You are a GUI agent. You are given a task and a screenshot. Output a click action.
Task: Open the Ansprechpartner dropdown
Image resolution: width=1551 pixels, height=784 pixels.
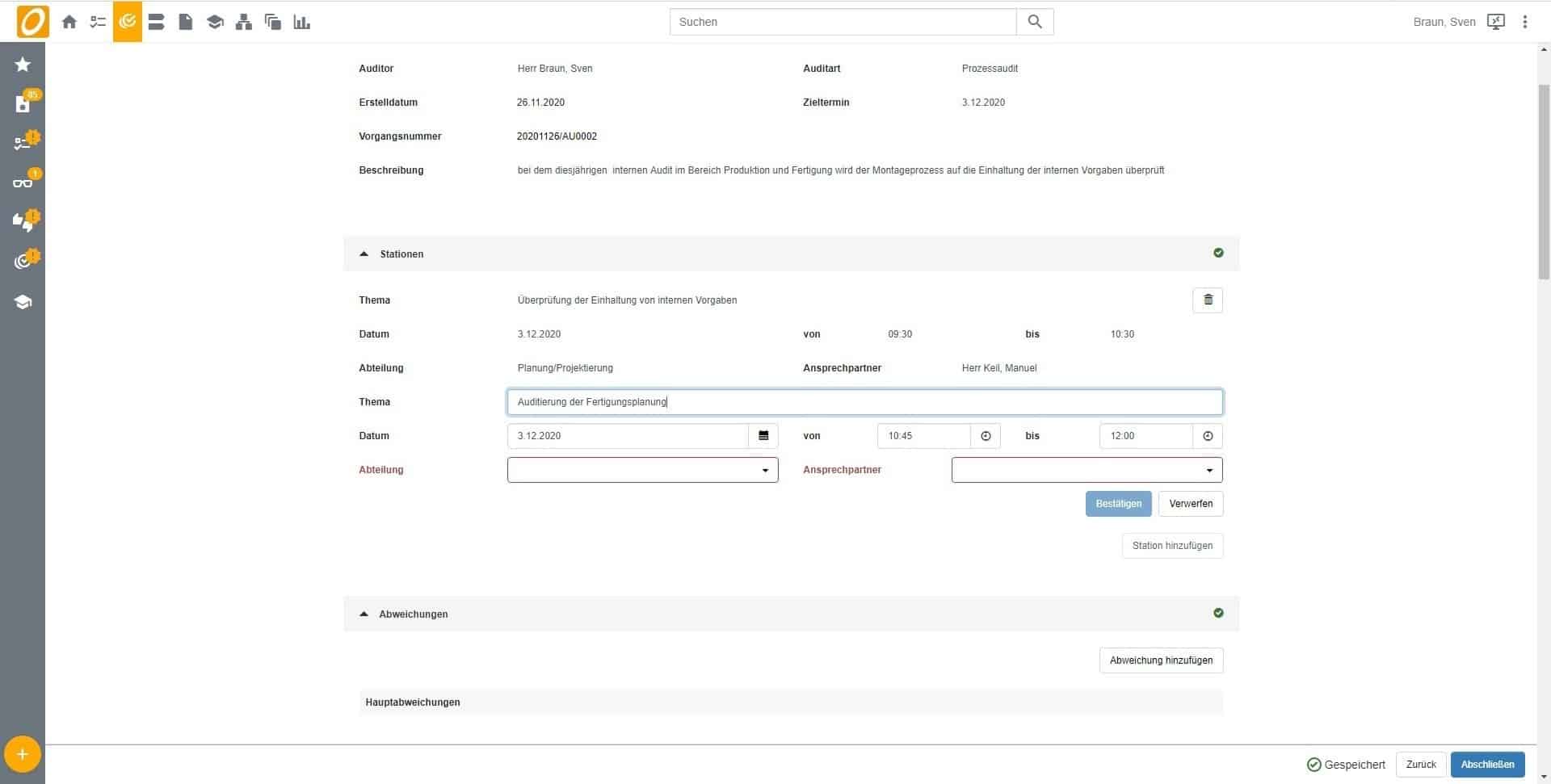[1087, 470]
